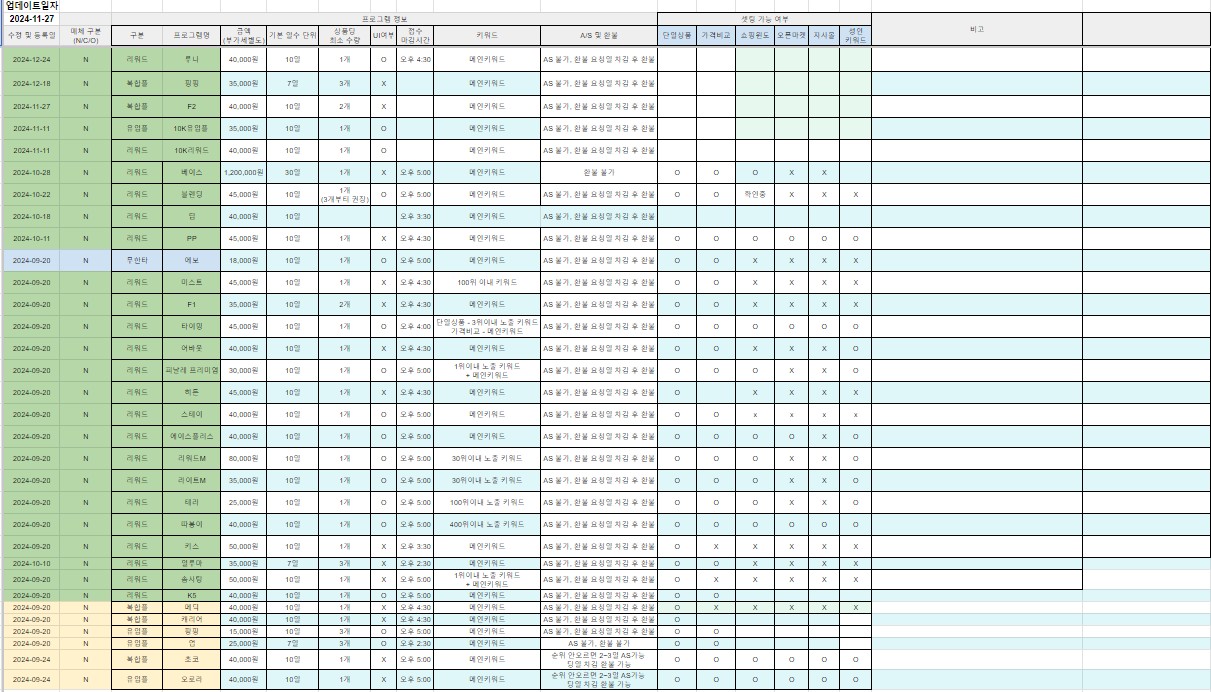The height and width of the screenshot is (692, 1211).
Task: Select the 프로그램명 column header
Action: pyautogui.click(x=192, y=34)
